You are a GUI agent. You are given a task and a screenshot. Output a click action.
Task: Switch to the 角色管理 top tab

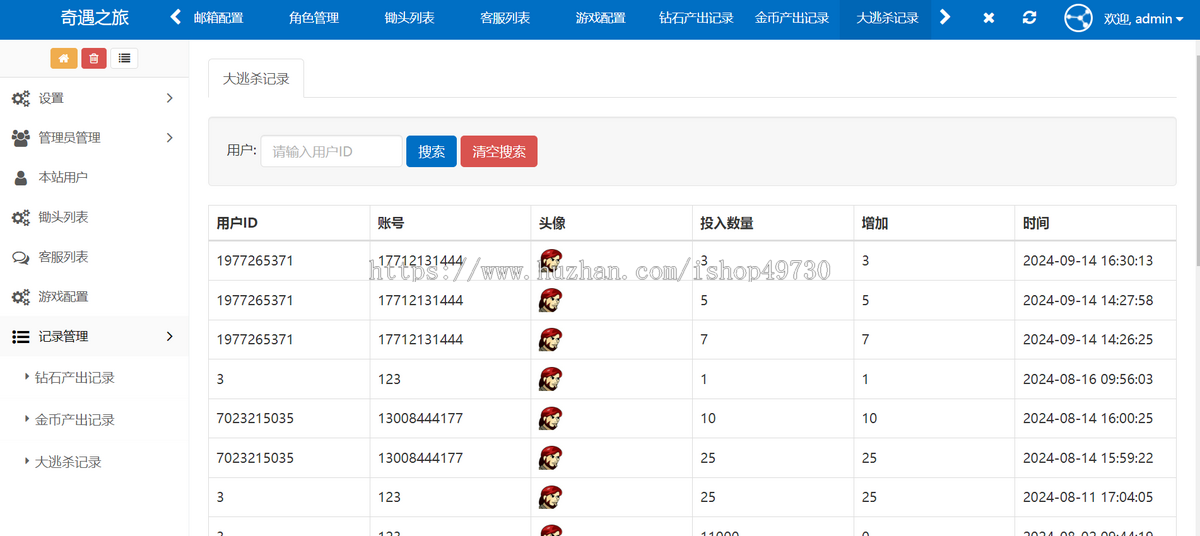(314, 18)
